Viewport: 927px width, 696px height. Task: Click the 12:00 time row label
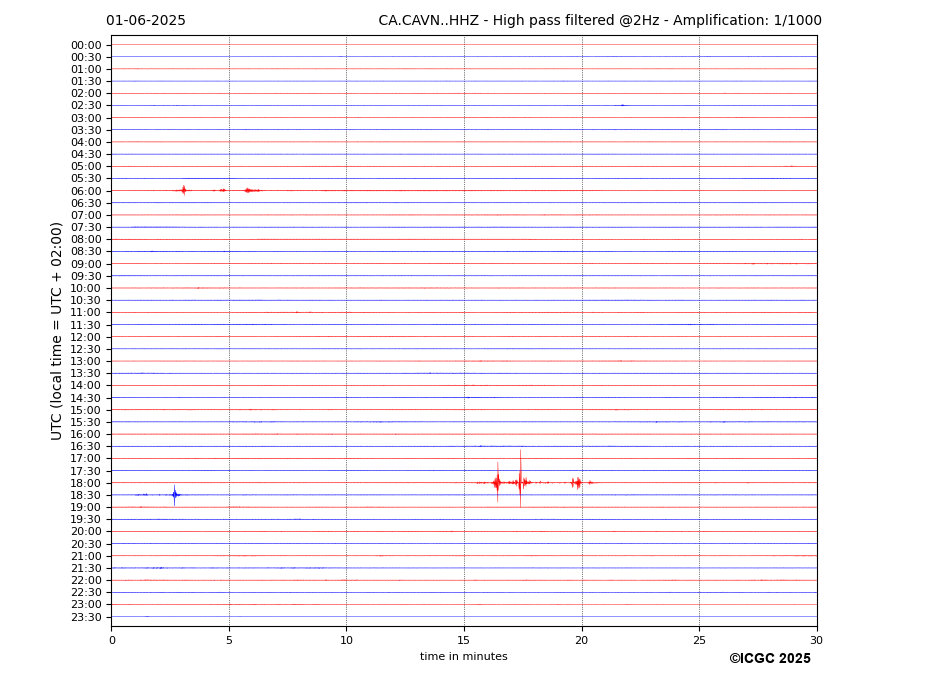point(86,337)
